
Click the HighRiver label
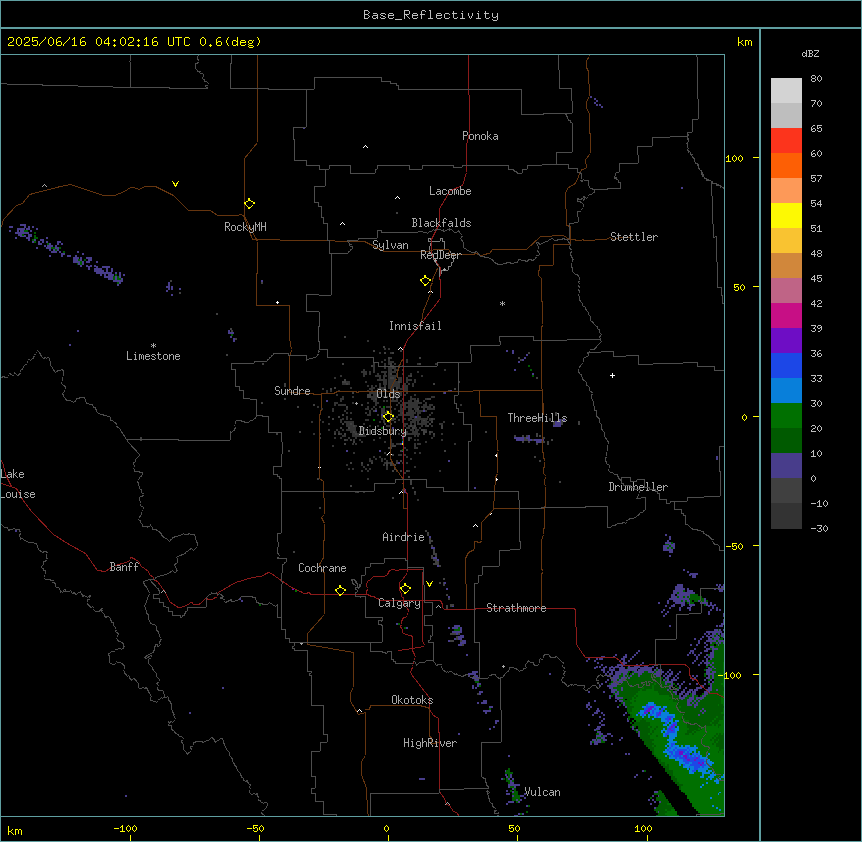point(430,743)
